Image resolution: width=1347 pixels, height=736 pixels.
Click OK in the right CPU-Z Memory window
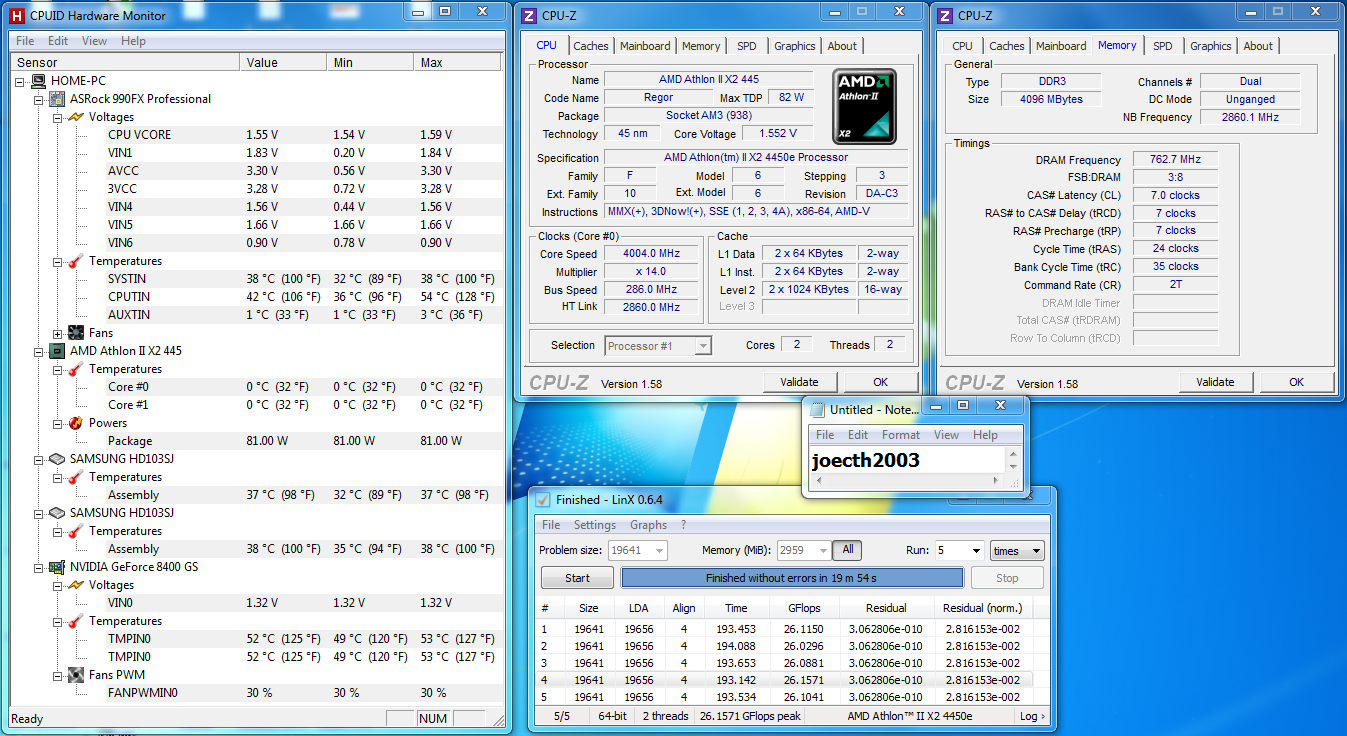1297,382
